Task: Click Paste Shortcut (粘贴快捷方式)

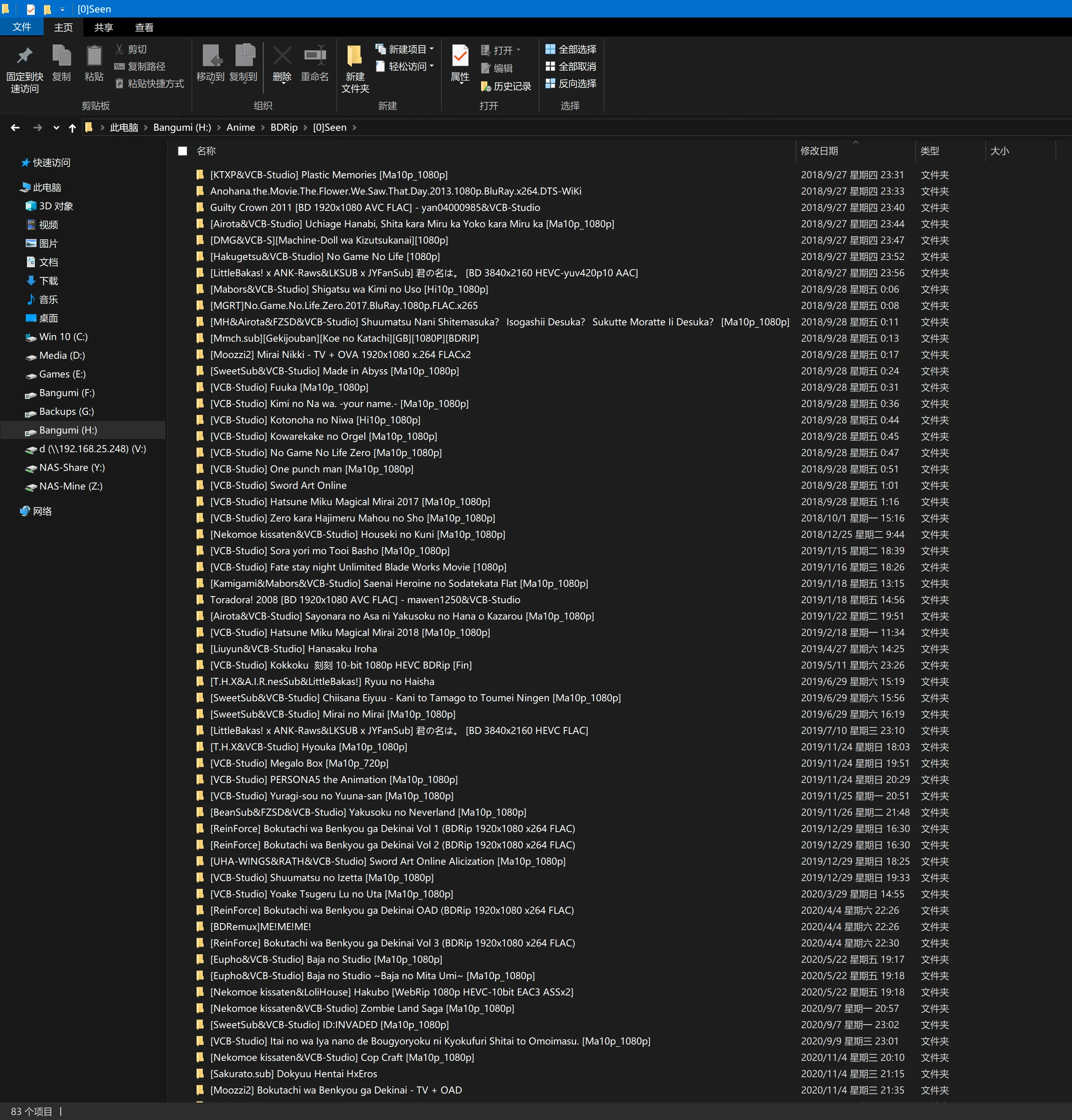Action: (x=150, y=84)
